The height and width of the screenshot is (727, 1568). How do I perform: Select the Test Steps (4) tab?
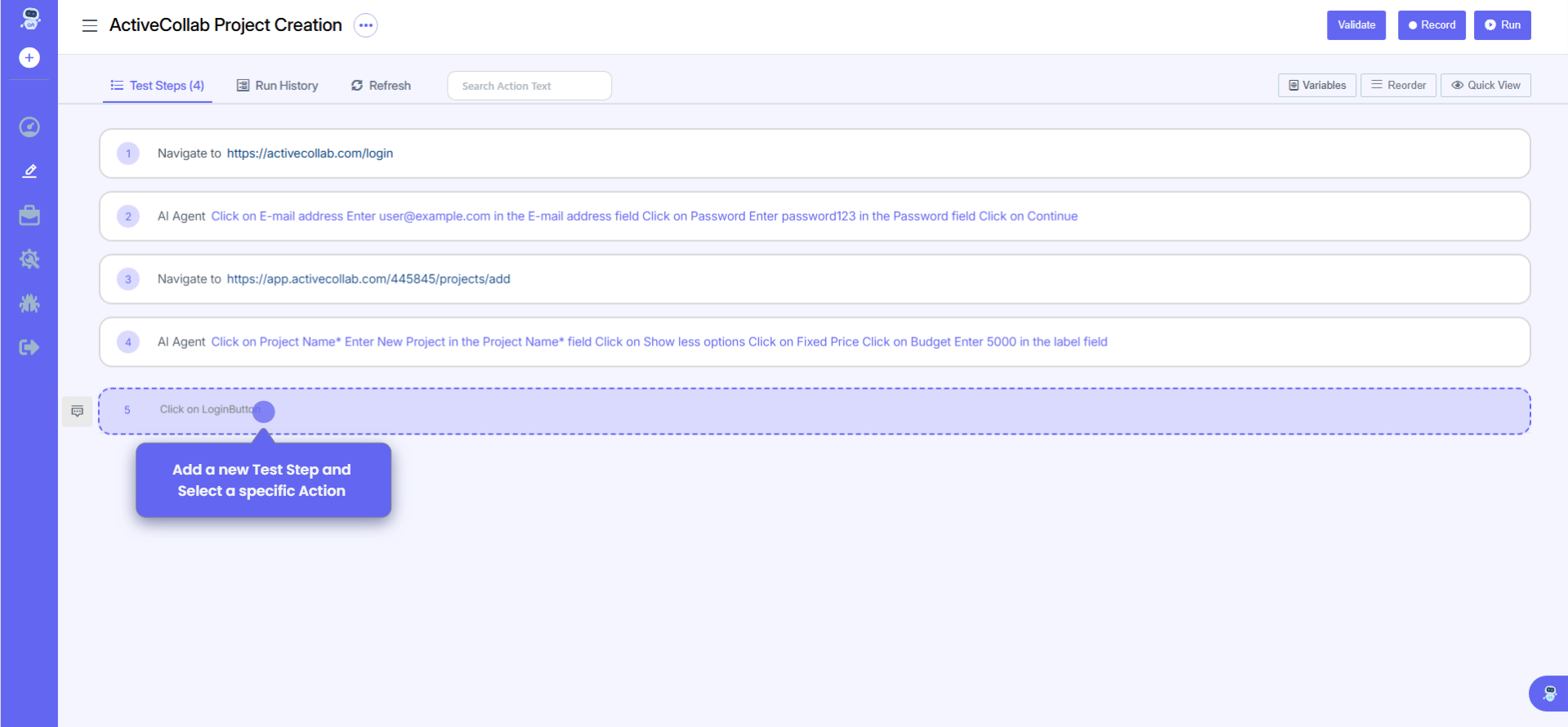158,86
